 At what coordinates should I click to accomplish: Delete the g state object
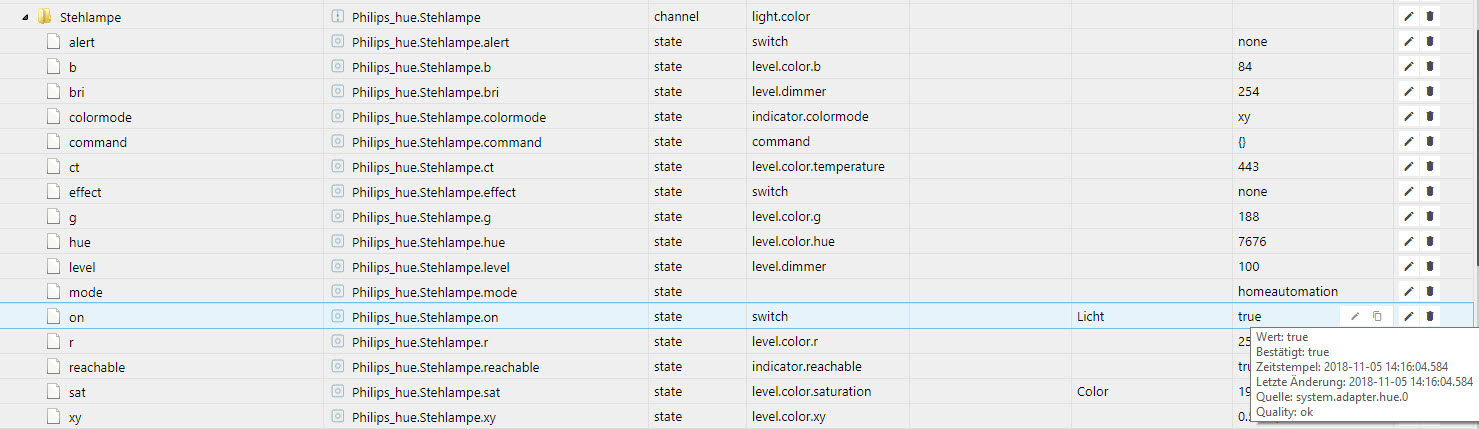(x=1430, y=217)
